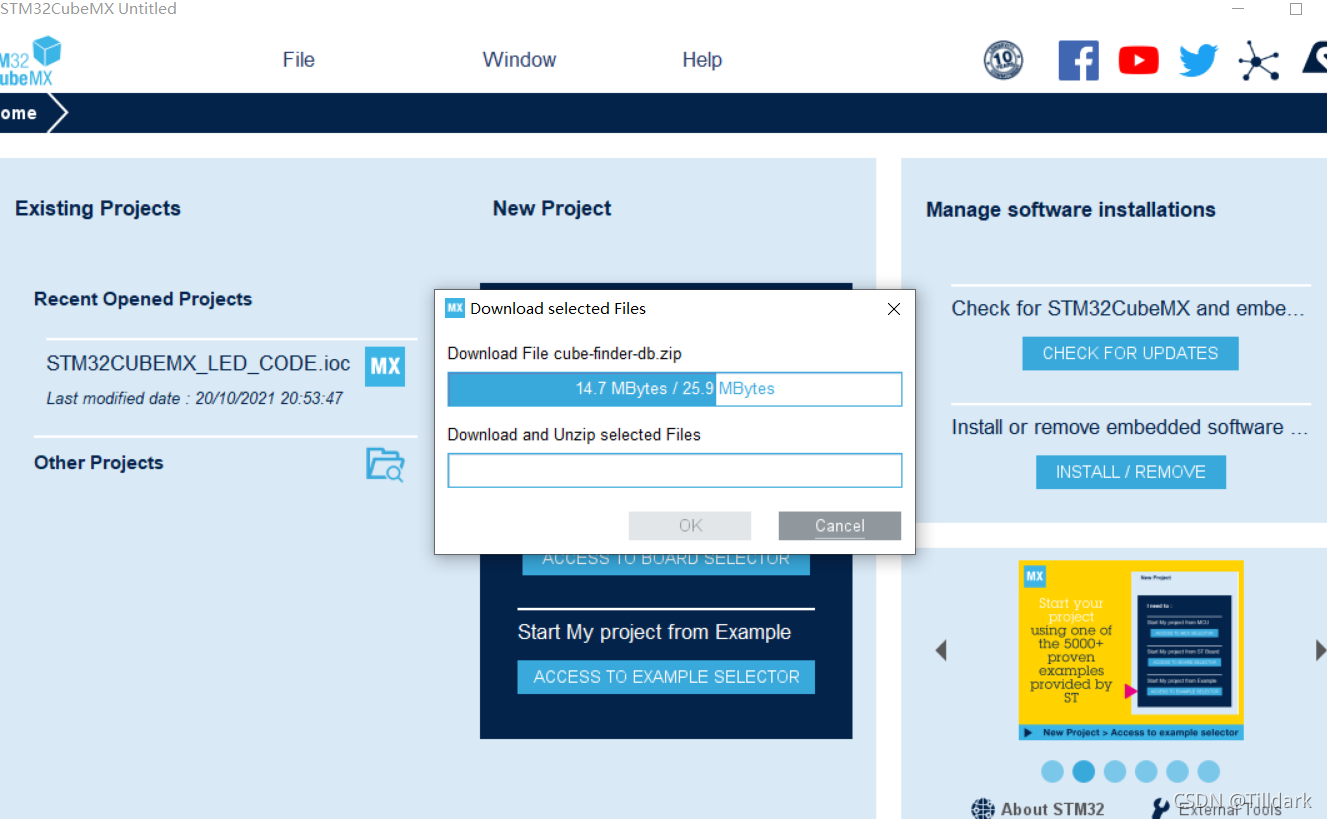The image size is (1327, 819).
Task: Click the empty Download and Unzip progress bar
Action: (x=675, y=471)
